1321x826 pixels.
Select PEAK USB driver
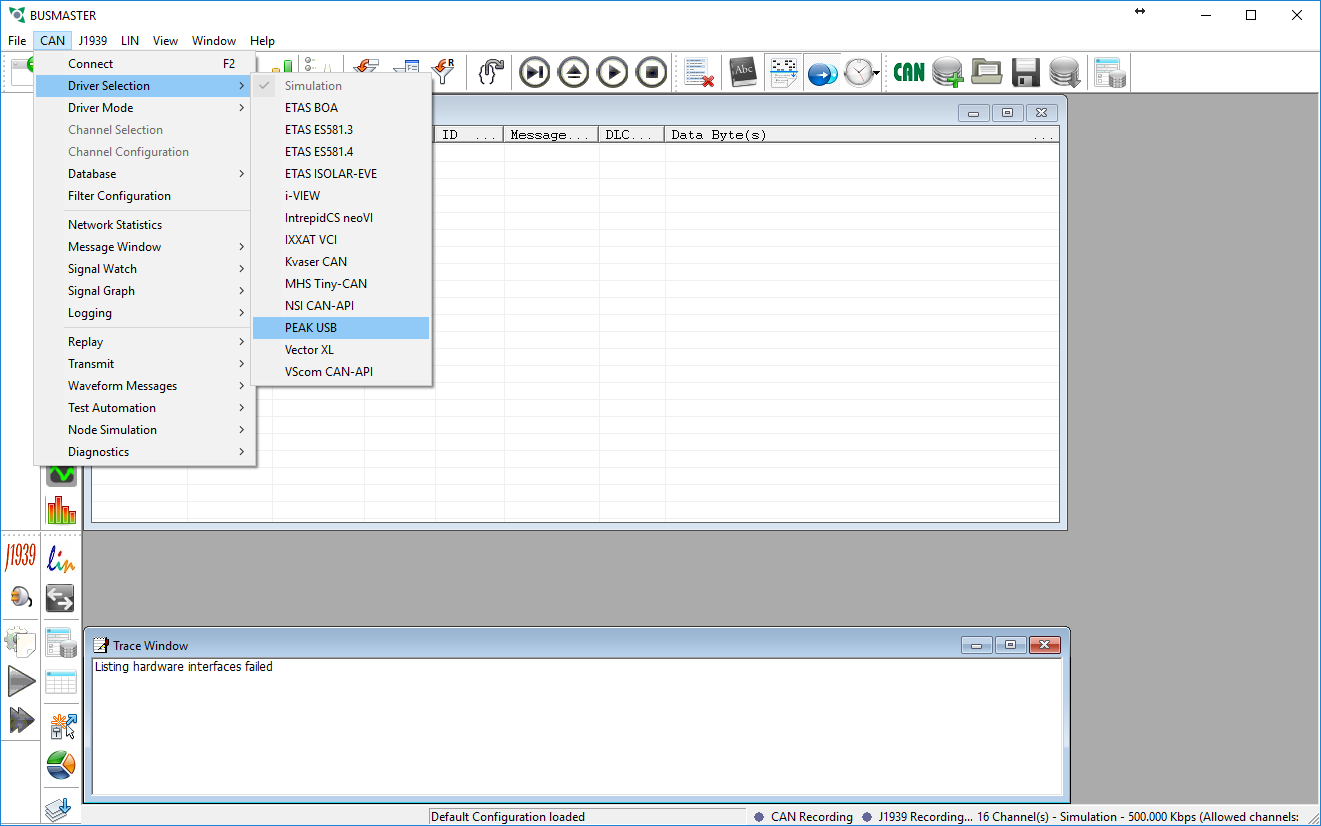tap(341, 328)
